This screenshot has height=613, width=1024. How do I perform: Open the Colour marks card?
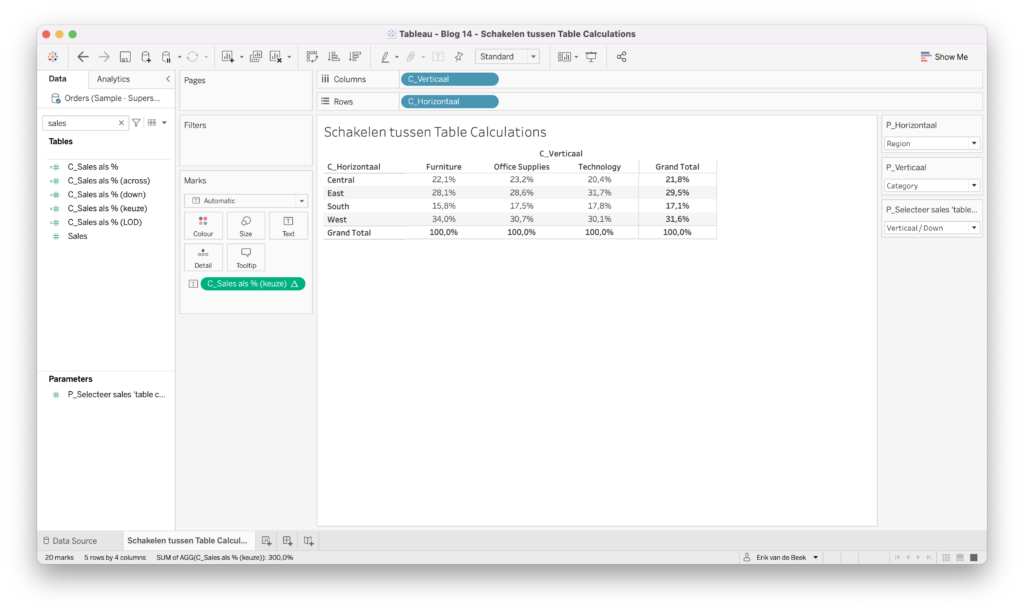point(203,225)
